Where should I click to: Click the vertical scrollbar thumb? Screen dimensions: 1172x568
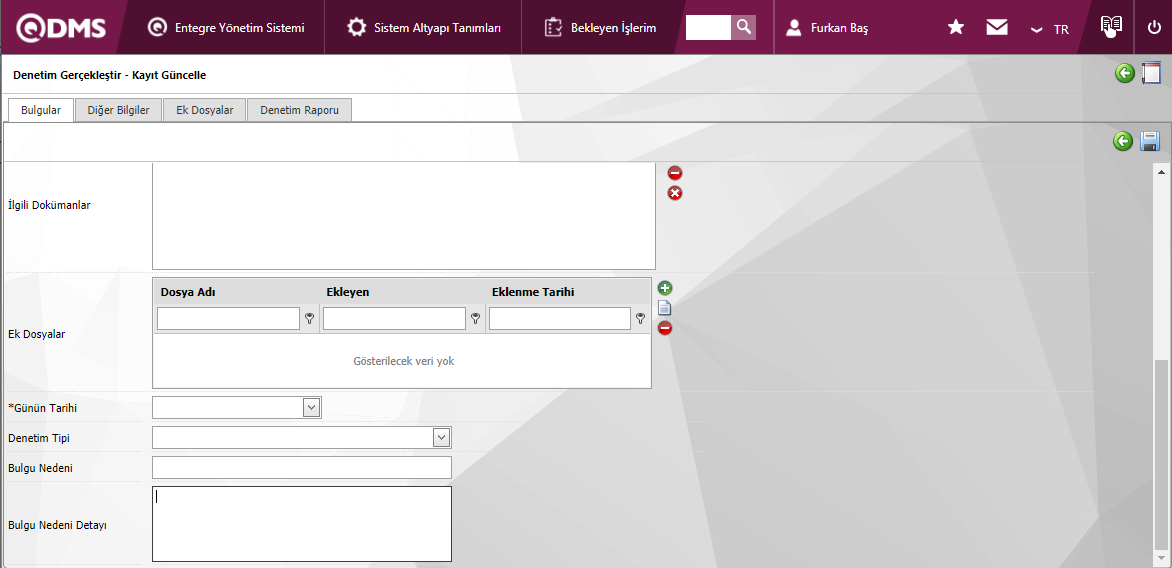point(1162,453)
